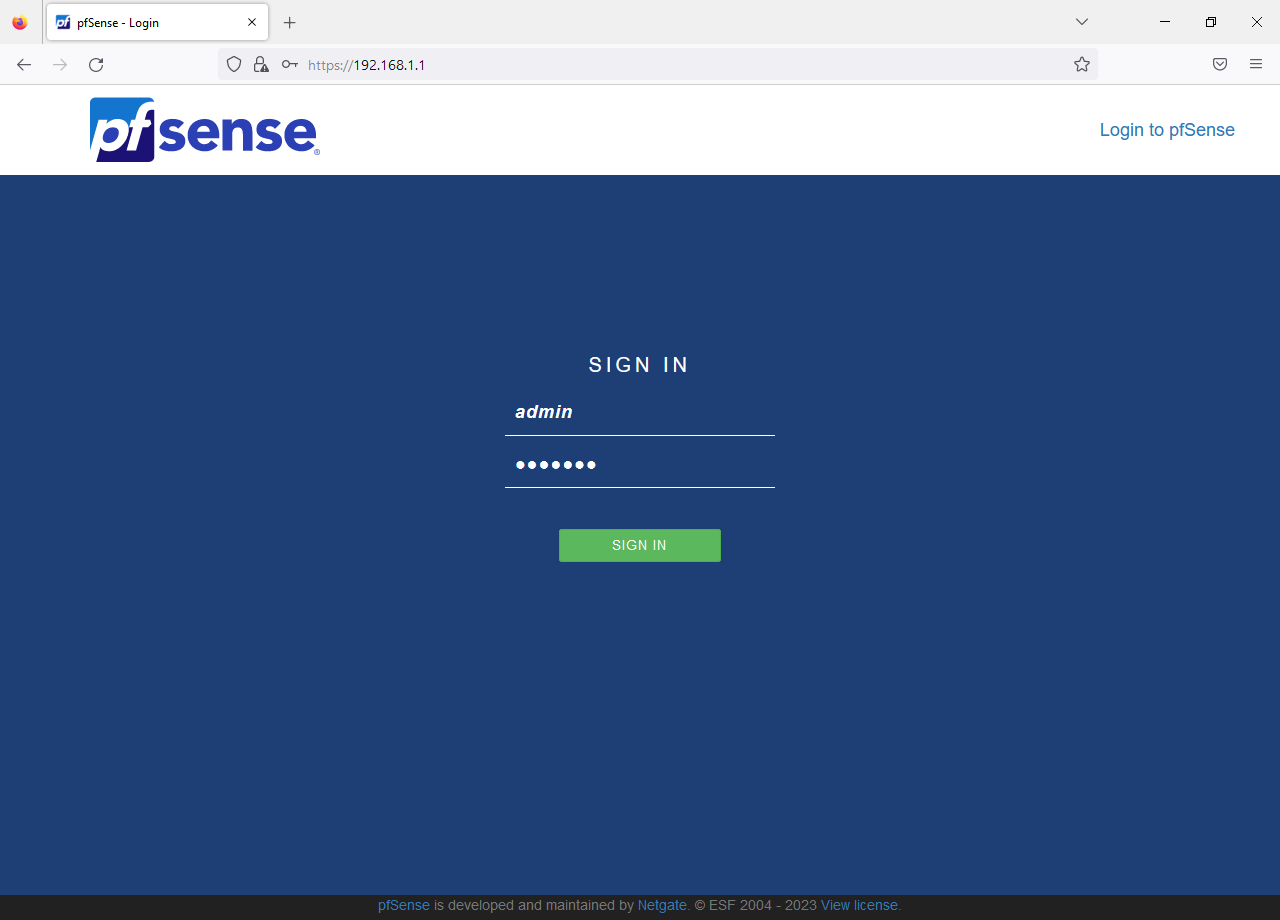Image resolution: width=1280 pixels, height=920 pixels.
Task: Open the Firefox application menu
Action: [1256, 65]
